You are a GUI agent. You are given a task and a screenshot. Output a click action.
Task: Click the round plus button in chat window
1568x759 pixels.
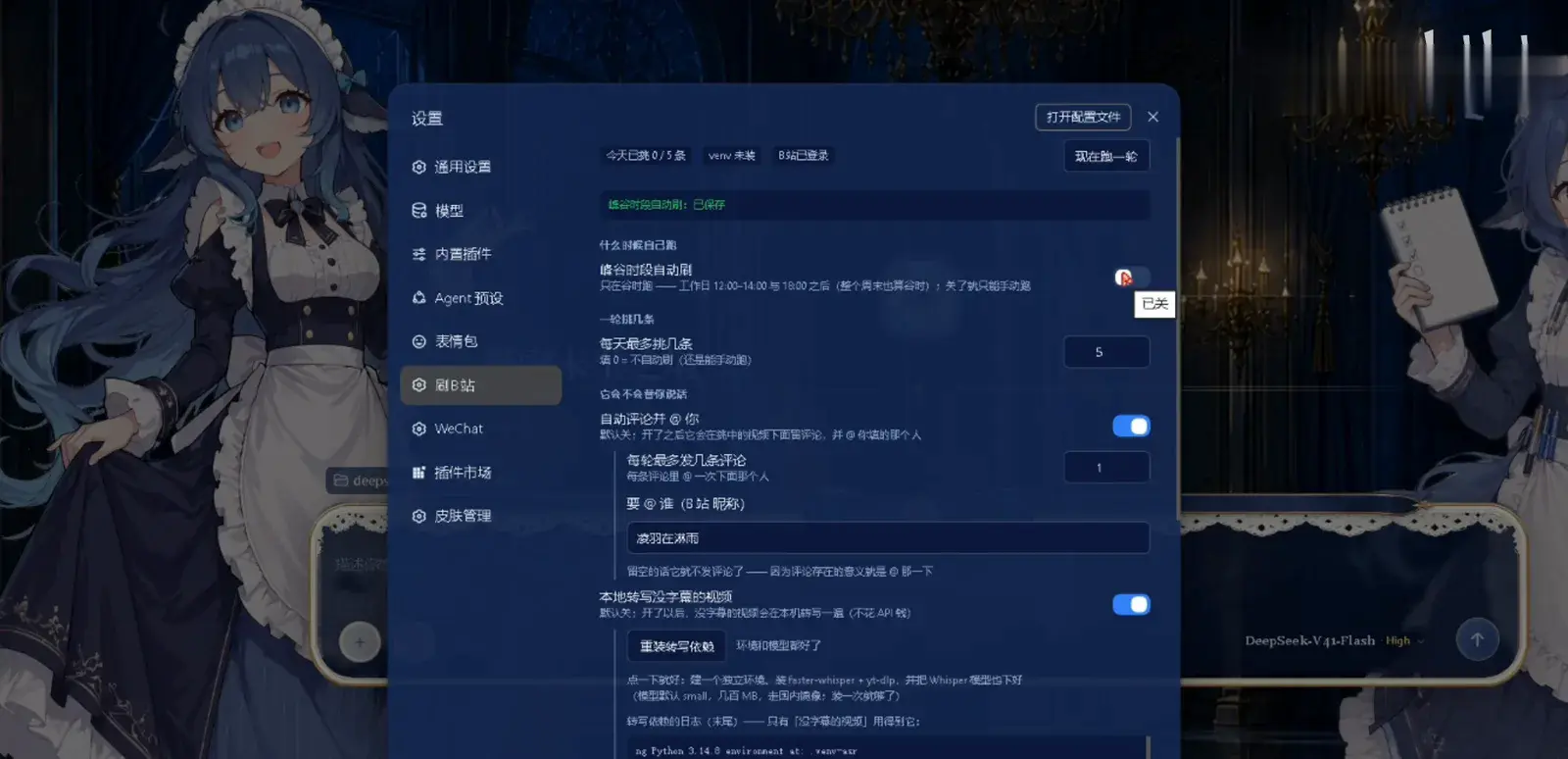360,642
